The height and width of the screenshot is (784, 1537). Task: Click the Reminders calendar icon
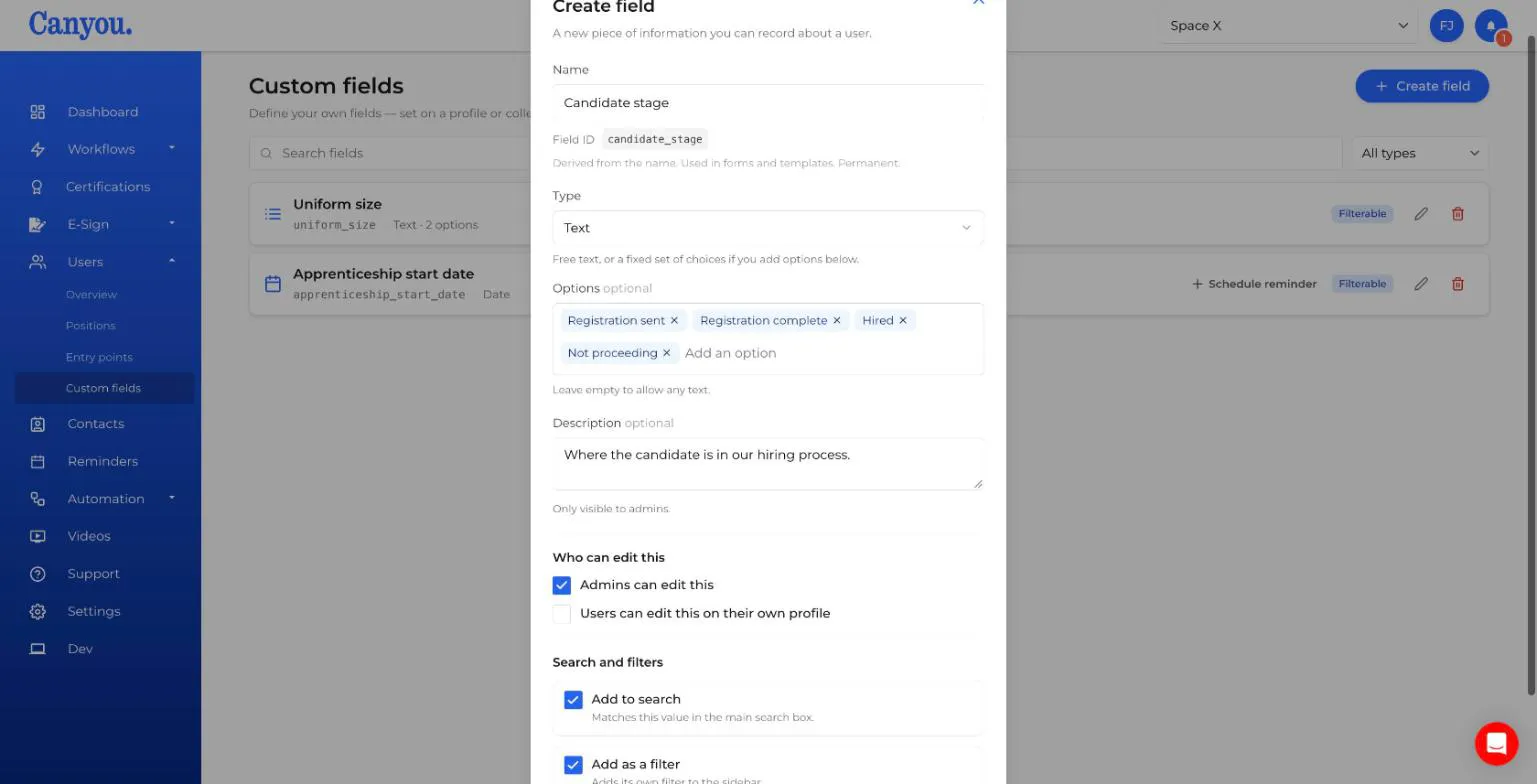38,461
